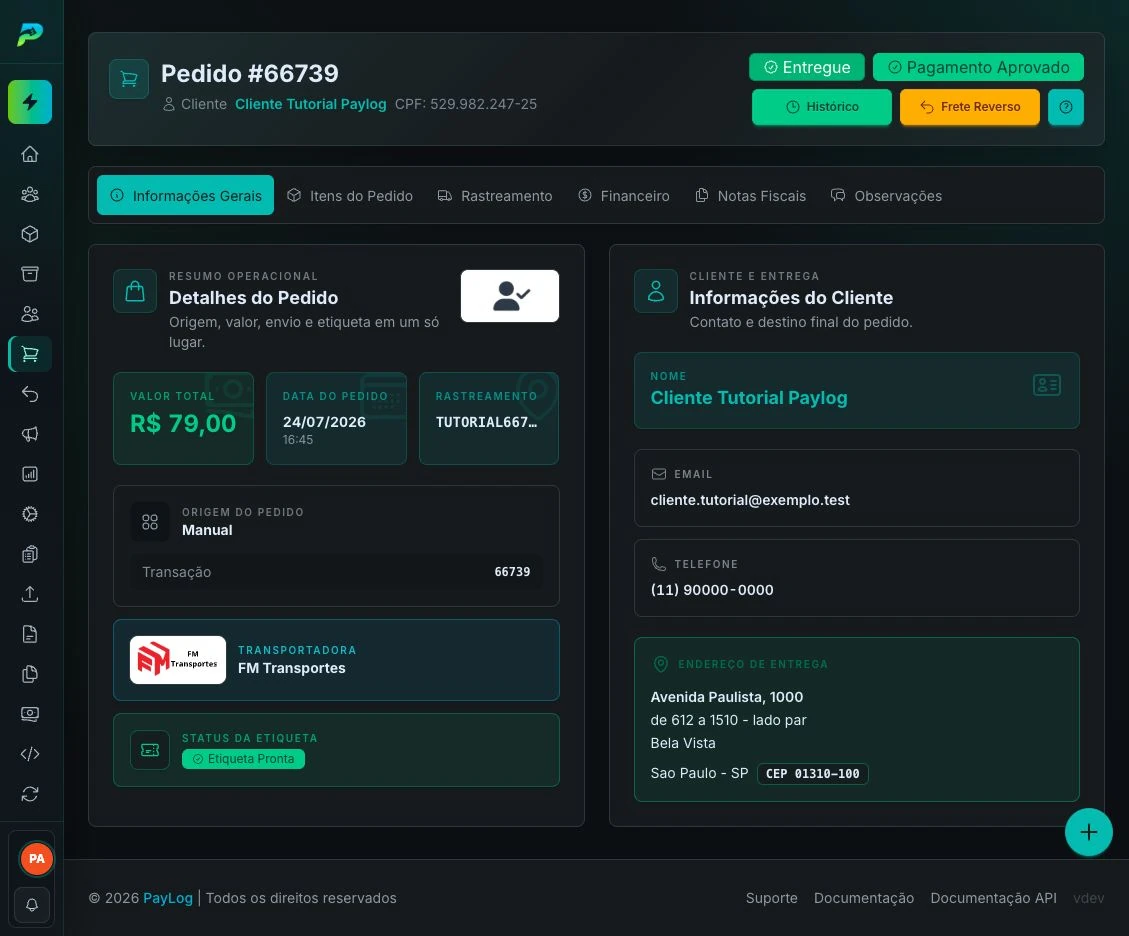The width and height of the screenshot is (1129, 936).
Task: Open the return arrow sidebar icon
Action: (30, 394)
